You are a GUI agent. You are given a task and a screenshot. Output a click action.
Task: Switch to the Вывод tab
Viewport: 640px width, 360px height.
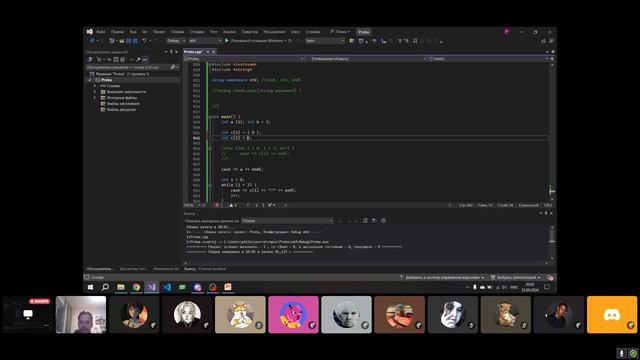189,269
